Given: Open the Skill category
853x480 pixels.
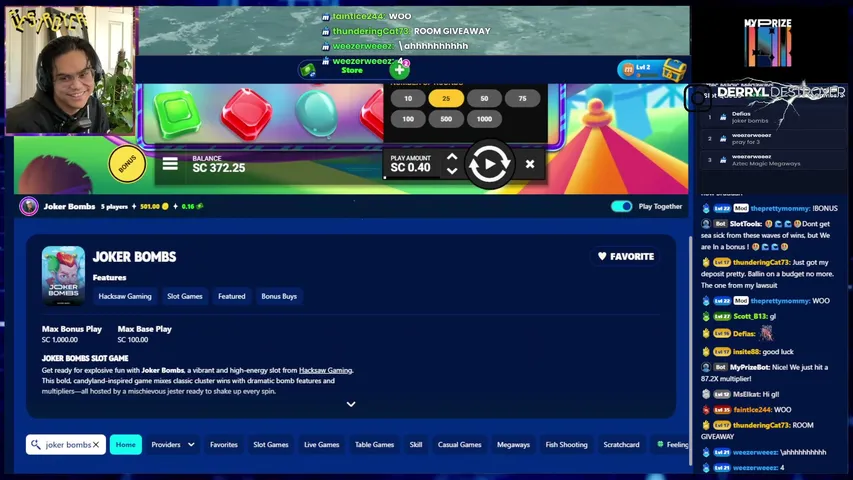Looking at the screenshot, I should click(416, 445).
